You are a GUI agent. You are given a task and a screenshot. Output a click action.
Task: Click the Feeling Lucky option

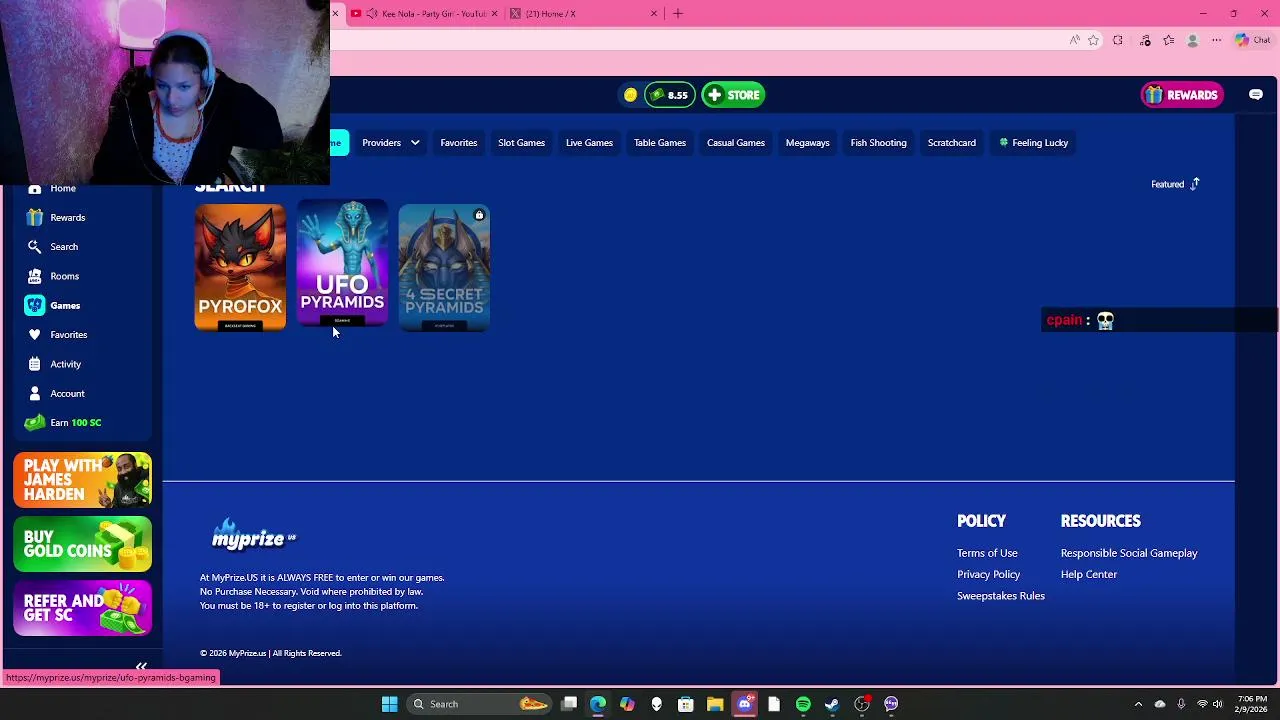click(x=1034, y=143)
